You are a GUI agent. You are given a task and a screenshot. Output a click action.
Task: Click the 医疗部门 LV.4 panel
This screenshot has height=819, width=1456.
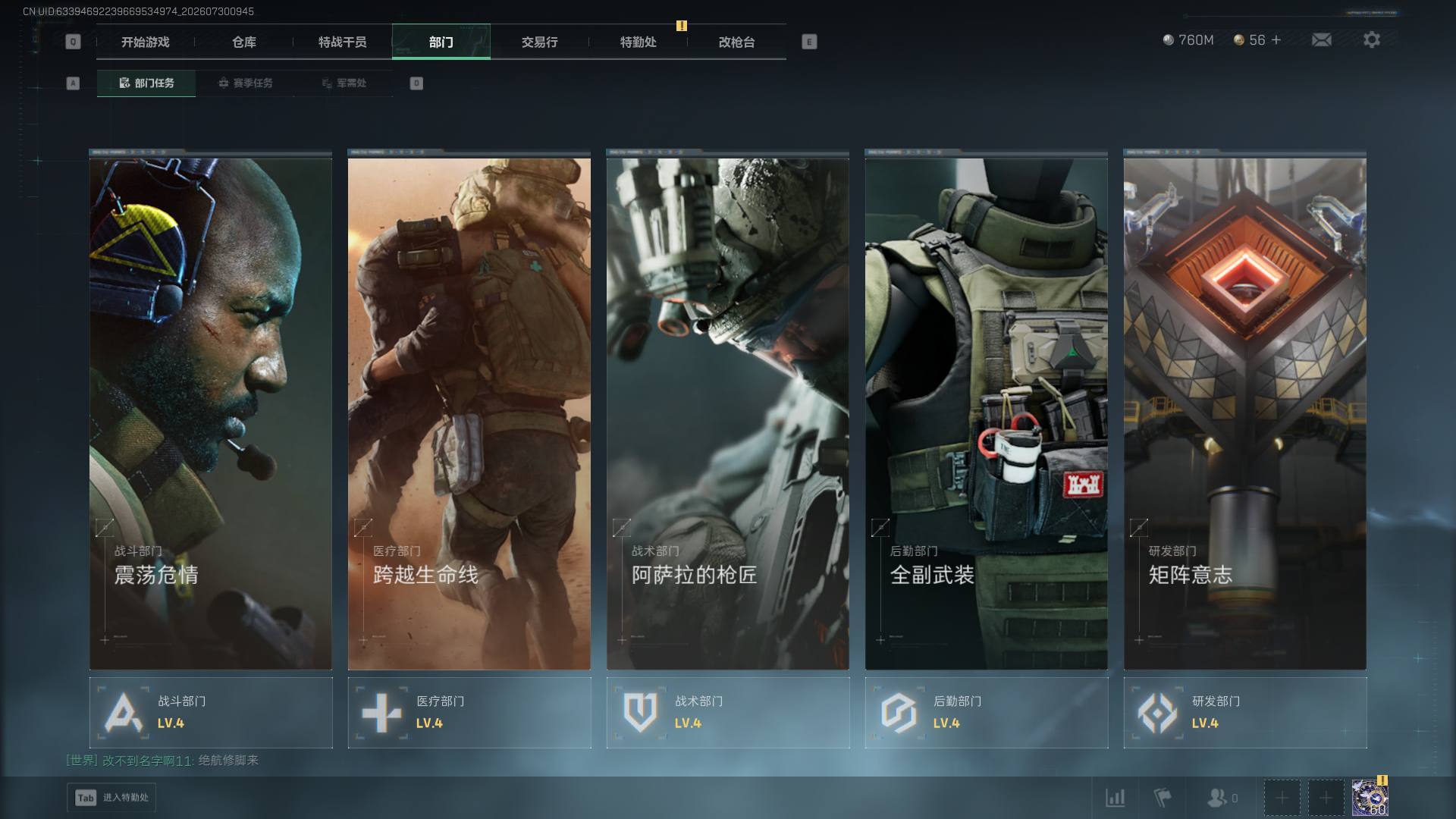(469, 713)
